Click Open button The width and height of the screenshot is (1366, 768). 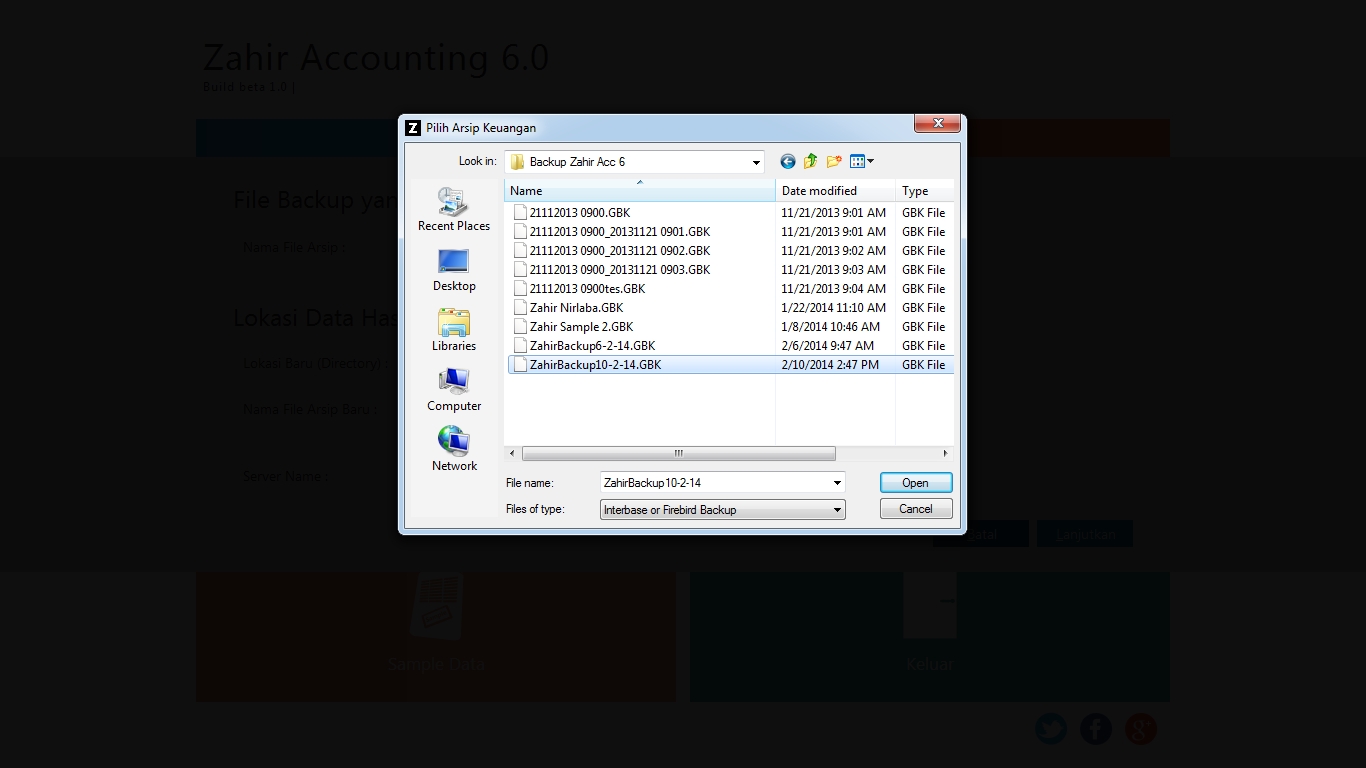(x=916, y=482)
